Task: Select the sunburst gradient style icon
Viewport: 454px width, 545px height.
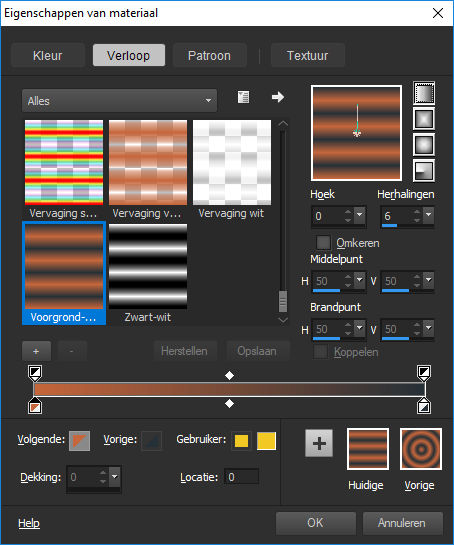Action: pyautogui.click(x=424, y=145)
